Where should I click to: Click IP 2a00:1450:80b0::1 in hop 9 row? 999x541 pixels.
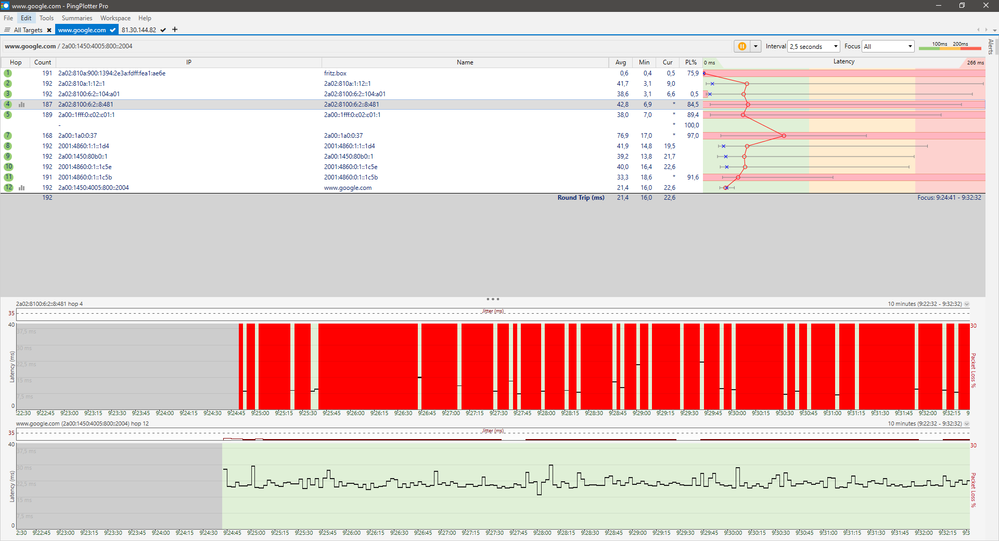coord(83,156)
